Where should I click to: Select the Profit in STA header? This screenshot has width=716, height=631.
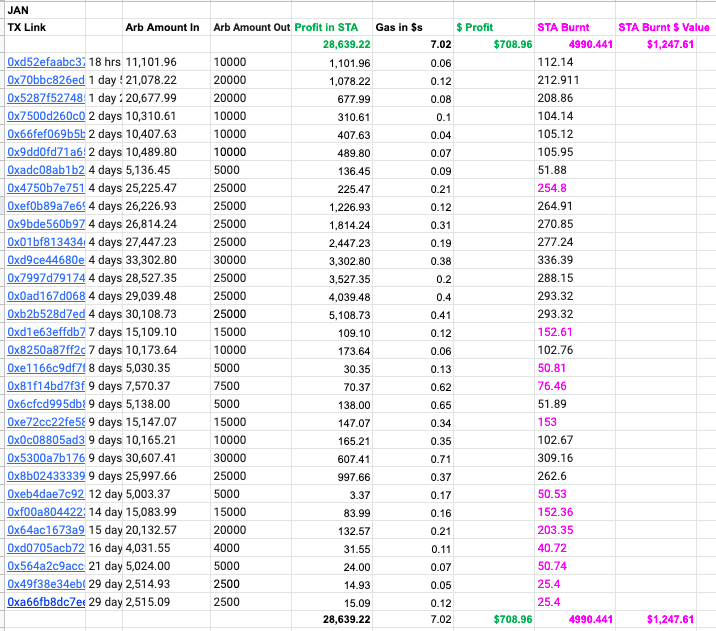click(332, 27)
